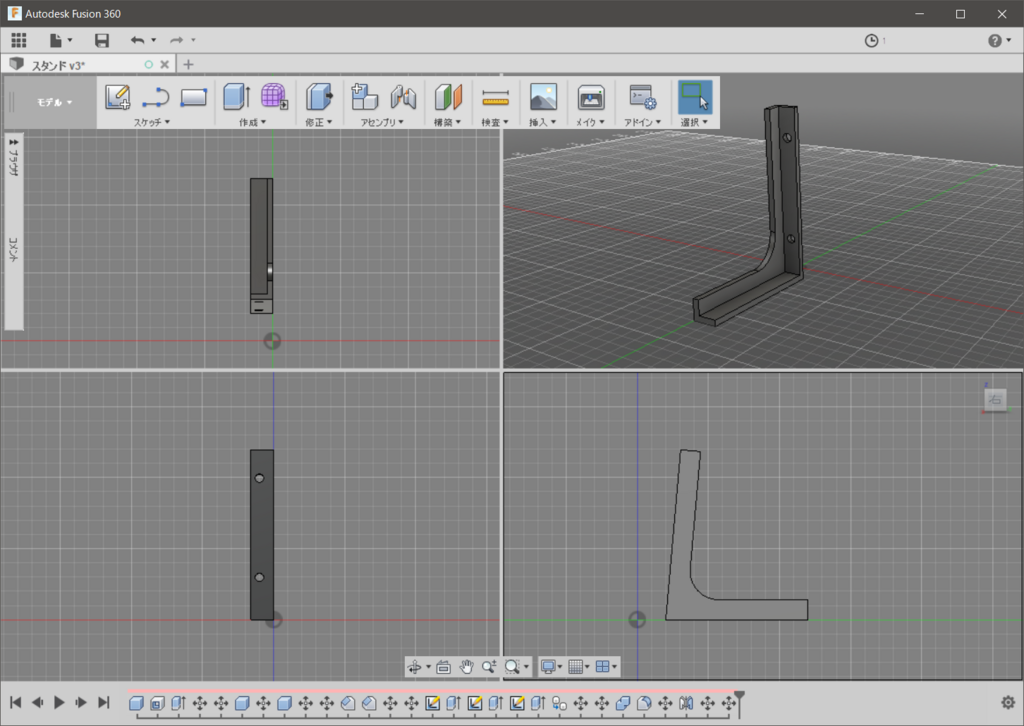Open Grid and Snaps dropdown
Image resolution: width=1024 pixels, height=726 pixels.
click(579, 667)
